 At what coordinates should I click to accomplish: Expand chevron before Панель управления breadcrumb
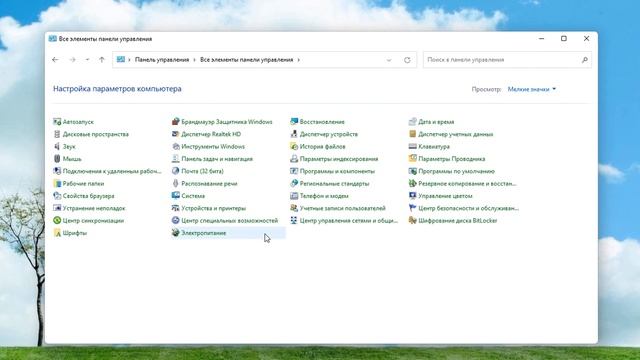pos(130,60)
